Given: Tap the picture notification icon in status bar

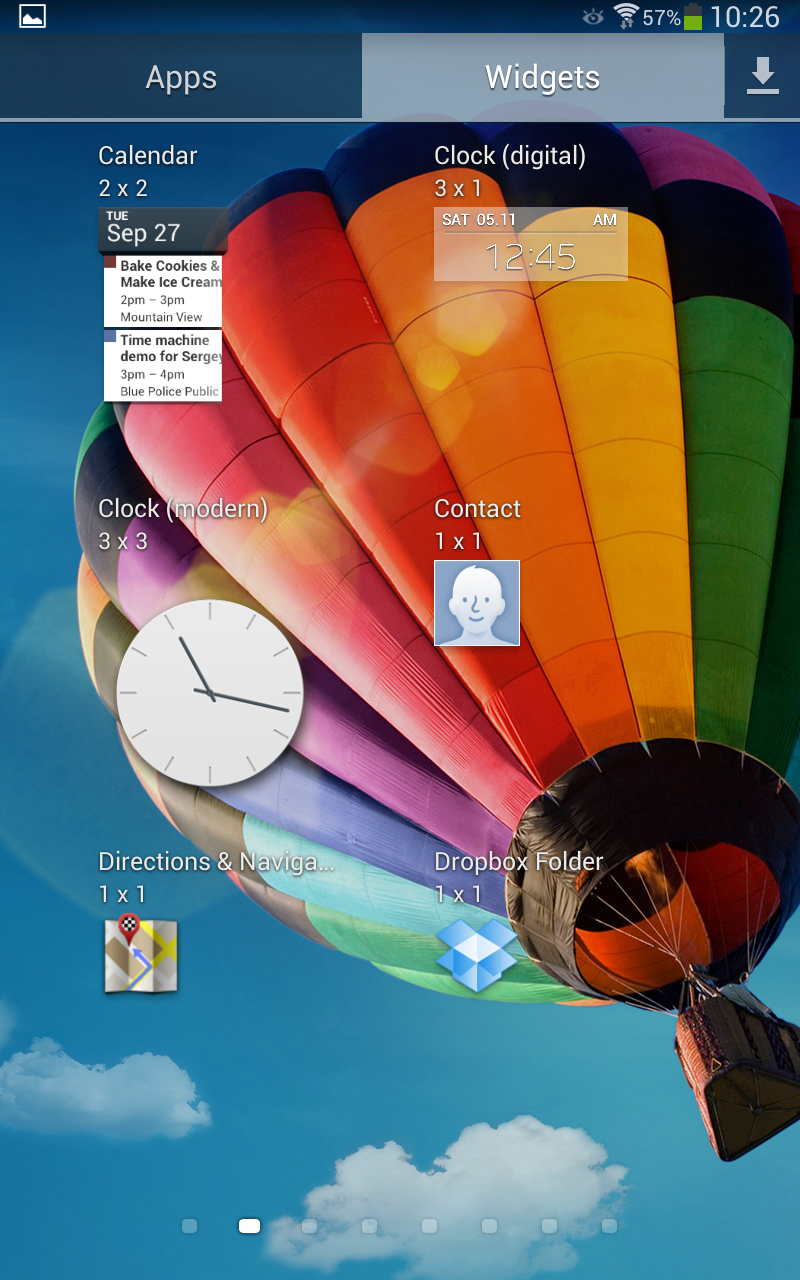Looking at the screenshot, I should click(33, 17).
